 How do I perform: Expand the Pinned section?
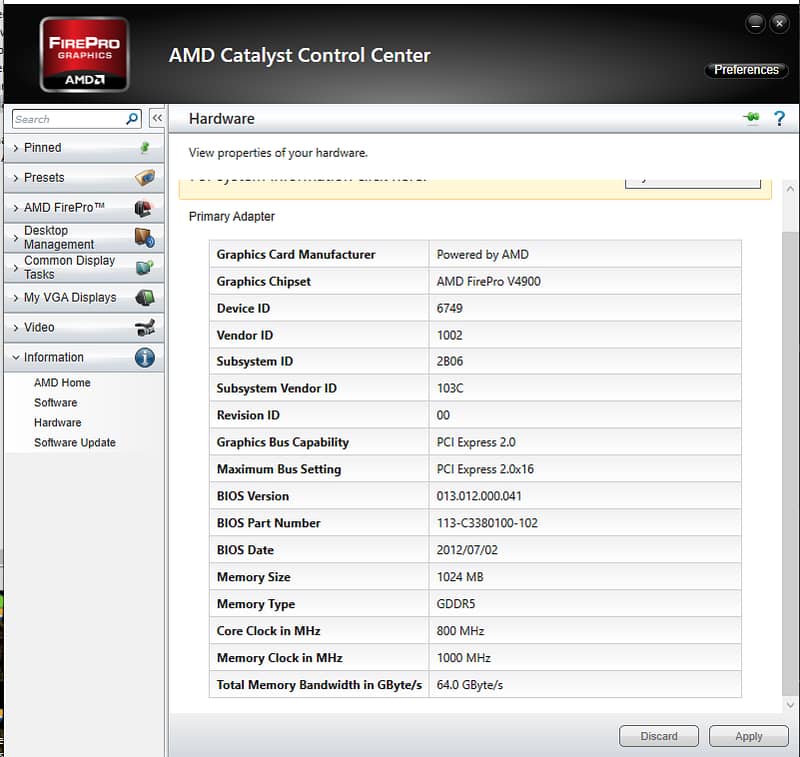coord(16,148)
